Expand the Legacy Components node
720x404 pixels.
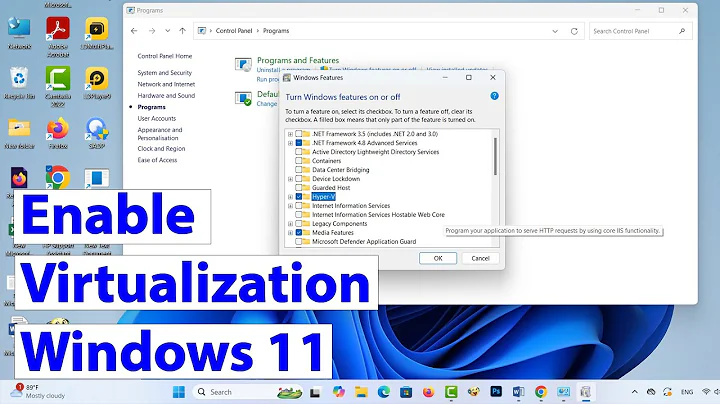(290, 224)
